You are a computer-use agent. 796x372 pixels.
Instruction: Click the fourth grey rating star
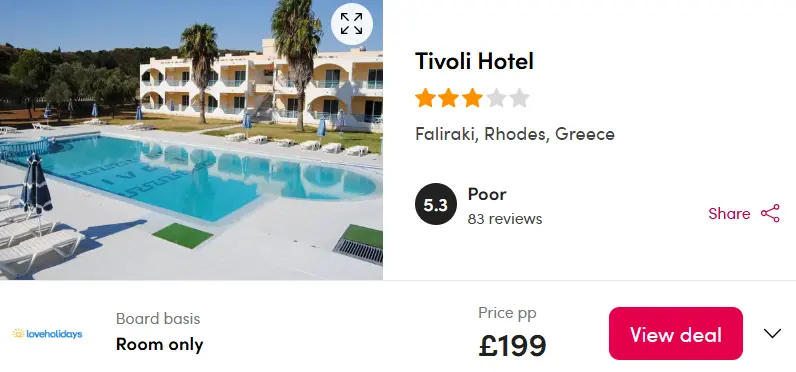[x=496, y=98]
